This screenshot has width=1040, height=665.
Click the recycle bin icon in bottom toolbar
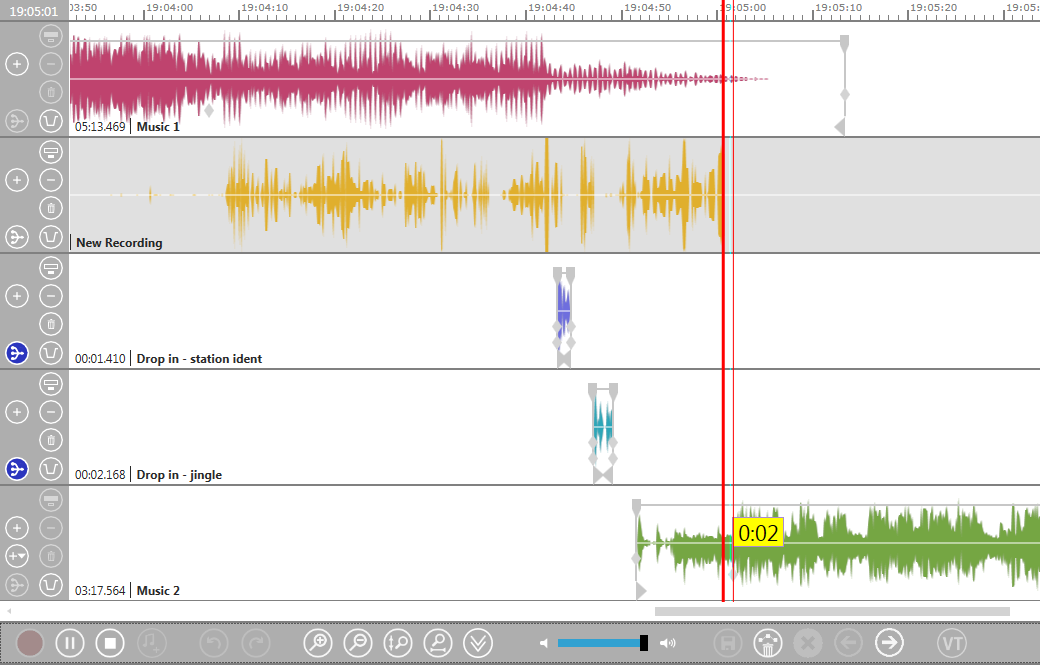767,642
